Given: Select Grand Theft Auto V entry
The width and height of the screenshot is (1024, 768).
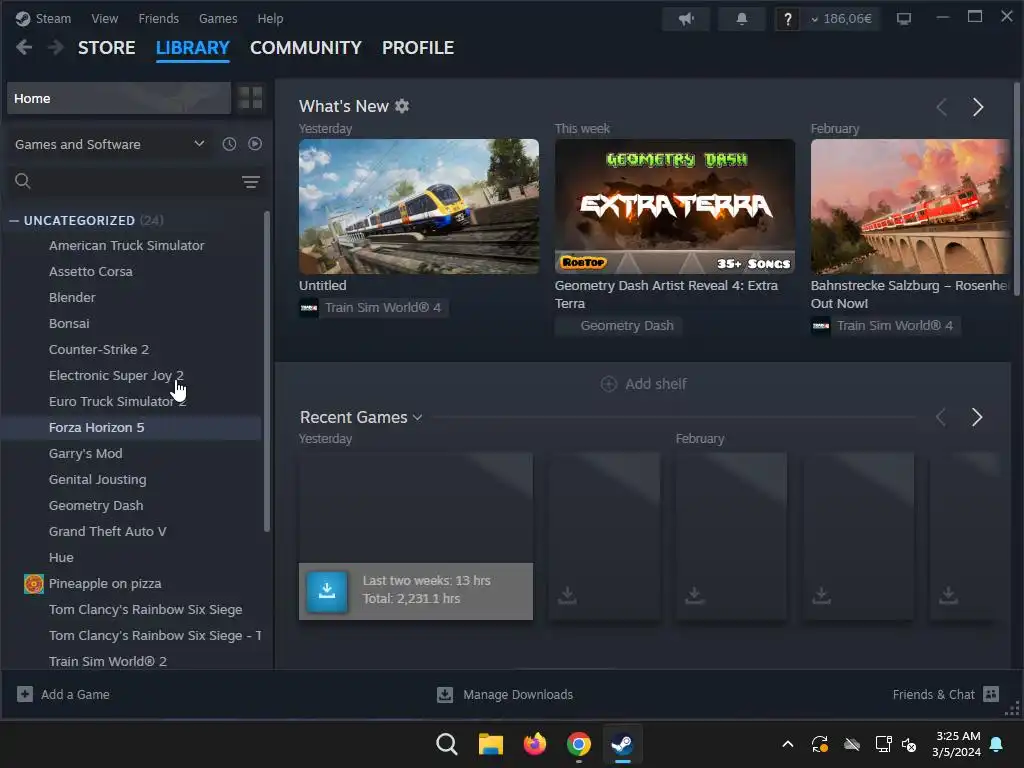Looking at the screenshot, I should click(107, 532).
